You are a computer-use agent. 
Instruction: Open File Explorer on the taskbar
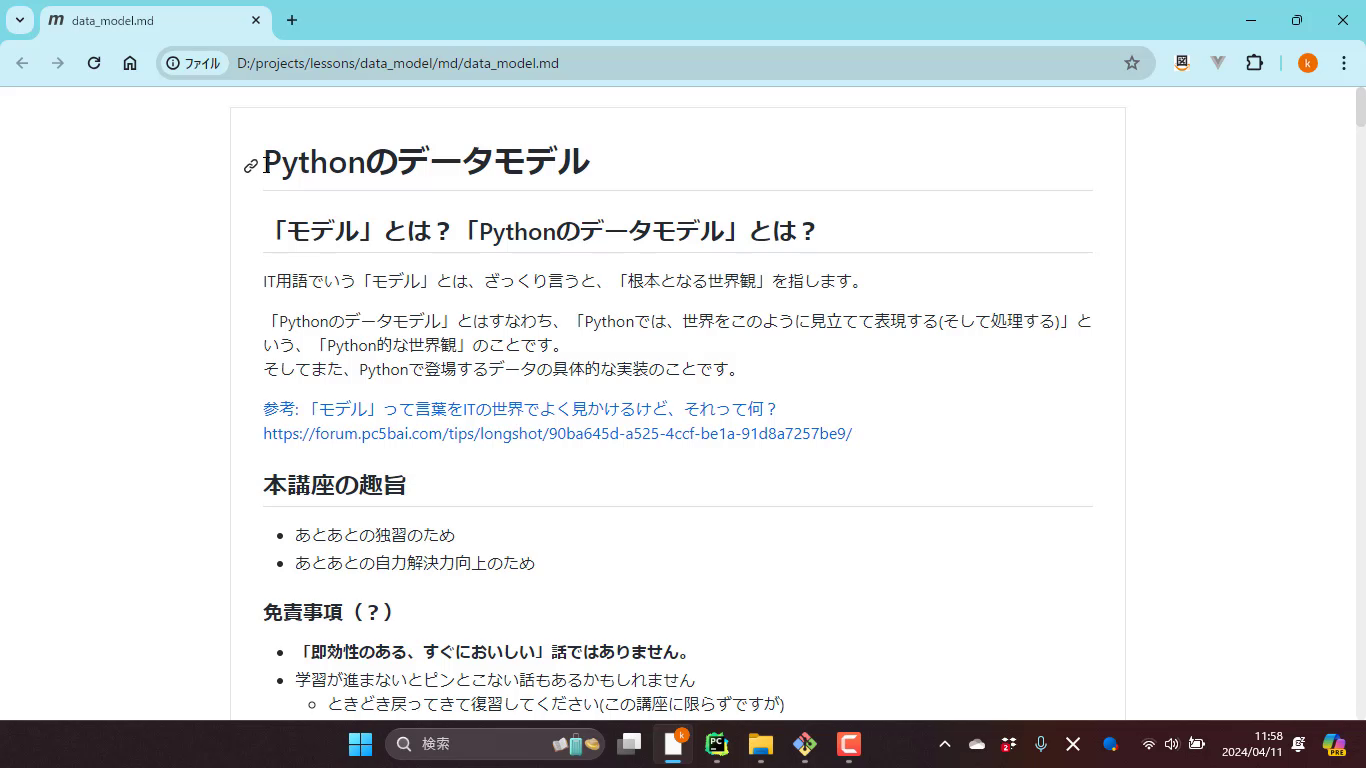click(759, 744)
